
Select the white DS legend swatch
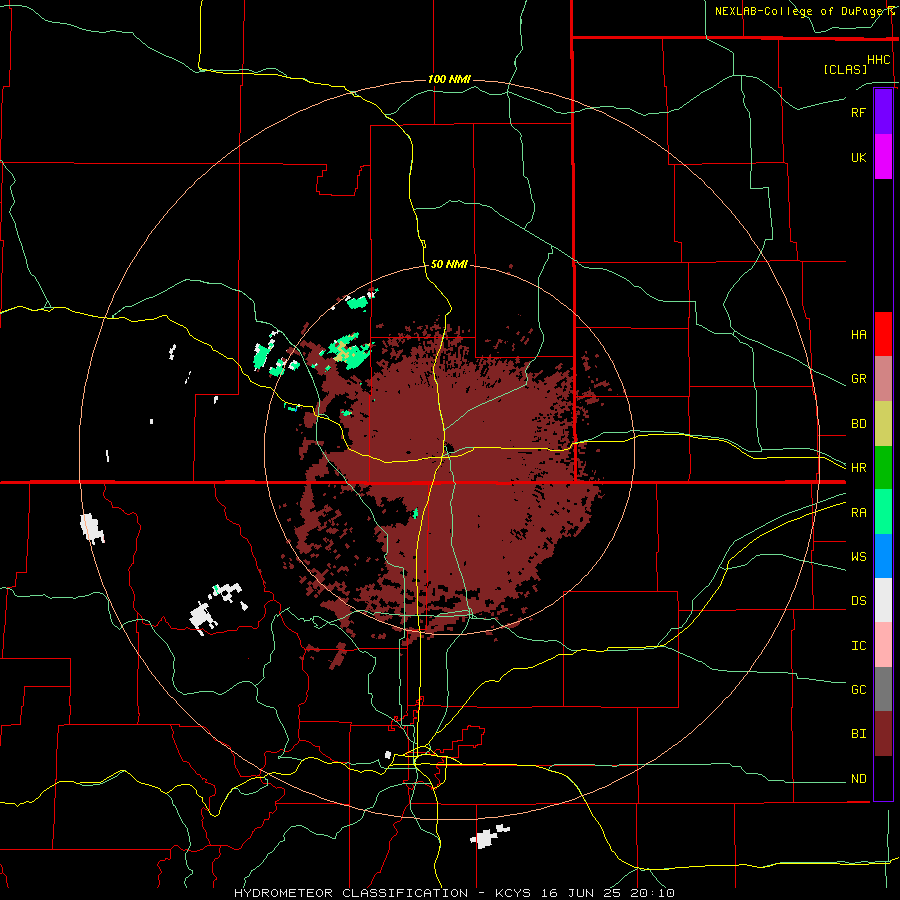point(883,600)
